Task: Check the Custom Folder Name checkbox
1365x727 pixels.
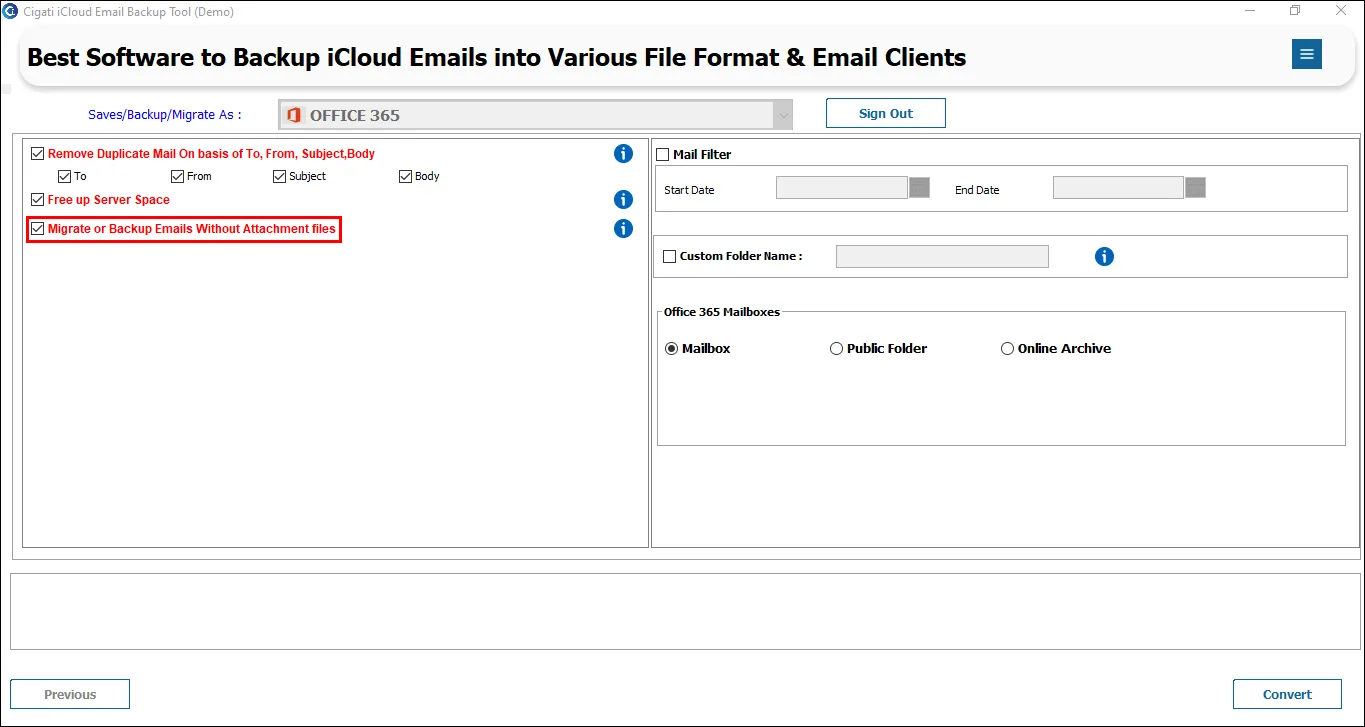Action: (669, 257)
